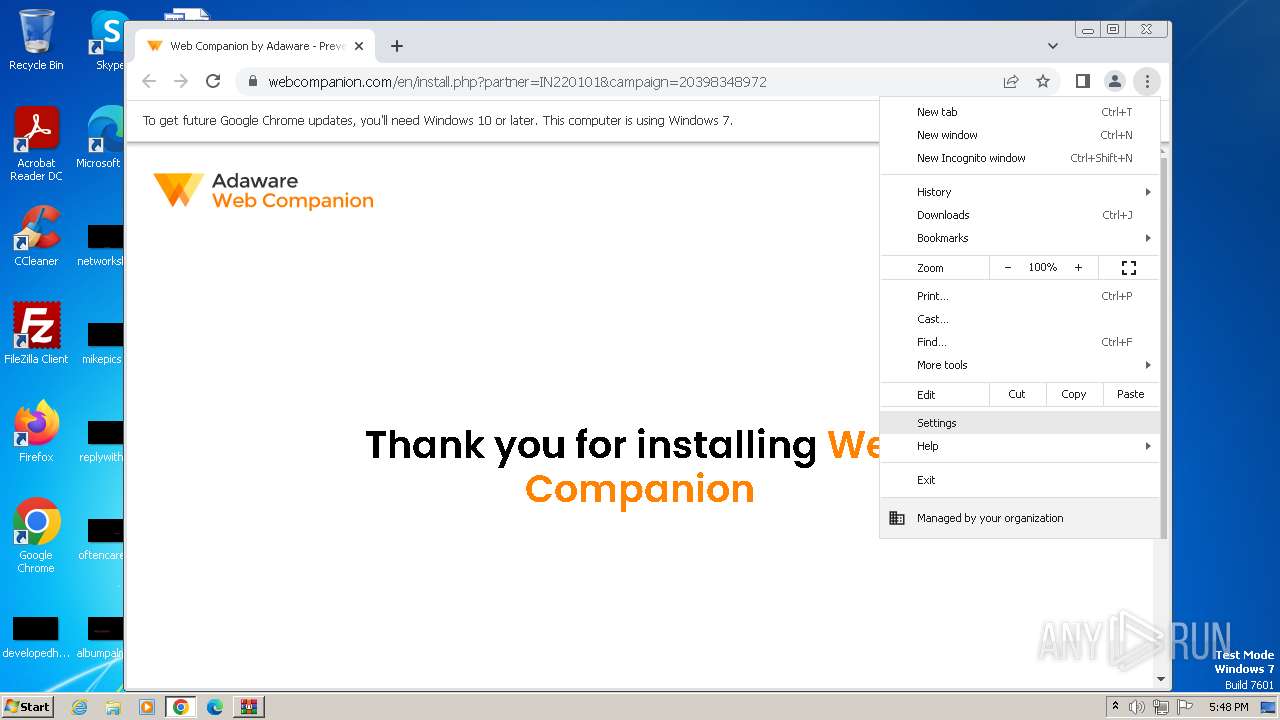Click the Copy button in Edit row
The width and height of the screenshot is (1280, 720).
point(1074,394)
